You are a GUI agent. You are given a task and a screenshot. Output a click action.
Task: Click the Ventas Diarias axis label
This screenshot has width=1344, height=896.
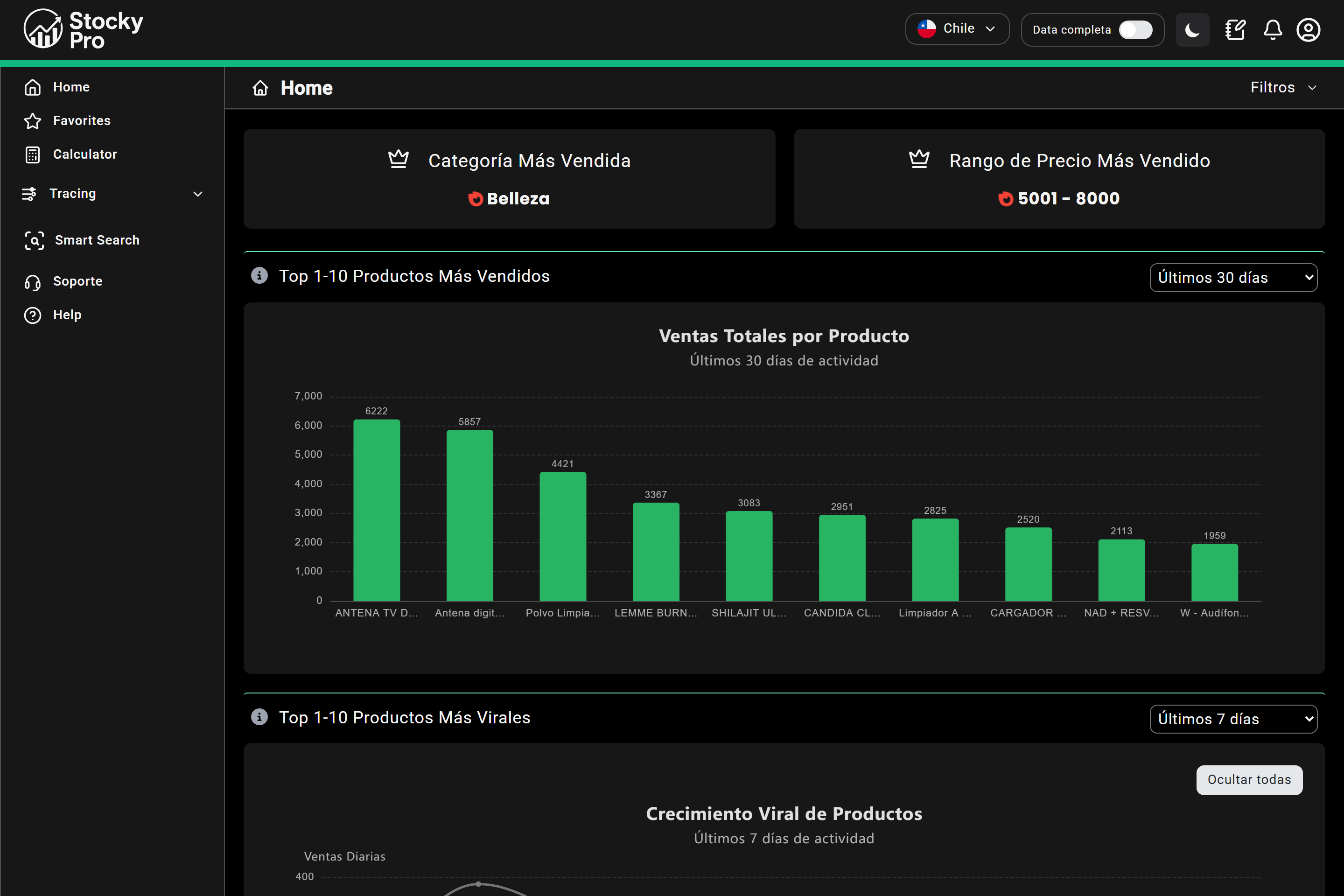344,856
